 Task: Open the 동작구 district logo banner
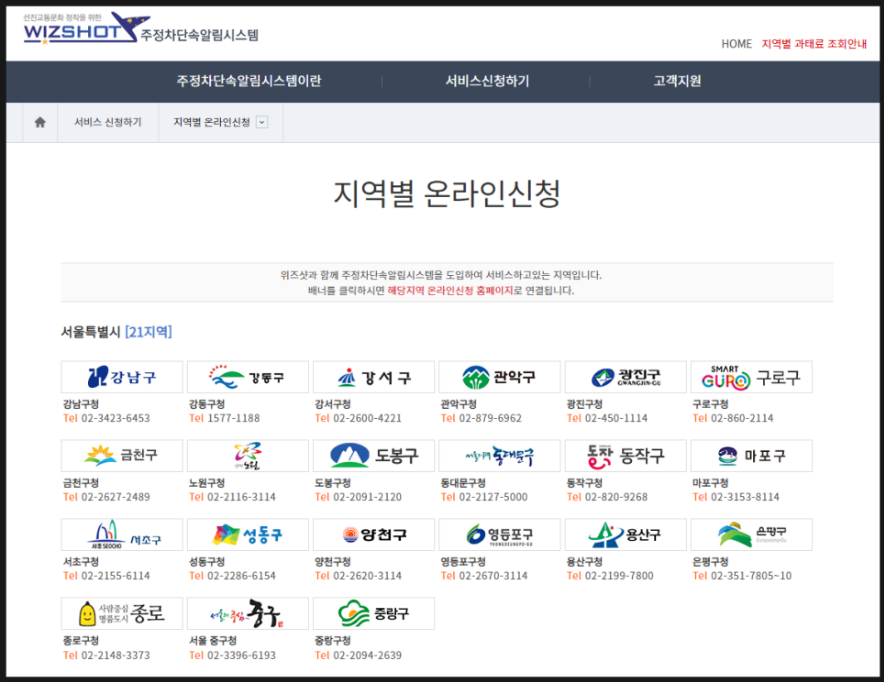(x=626, y=455)
